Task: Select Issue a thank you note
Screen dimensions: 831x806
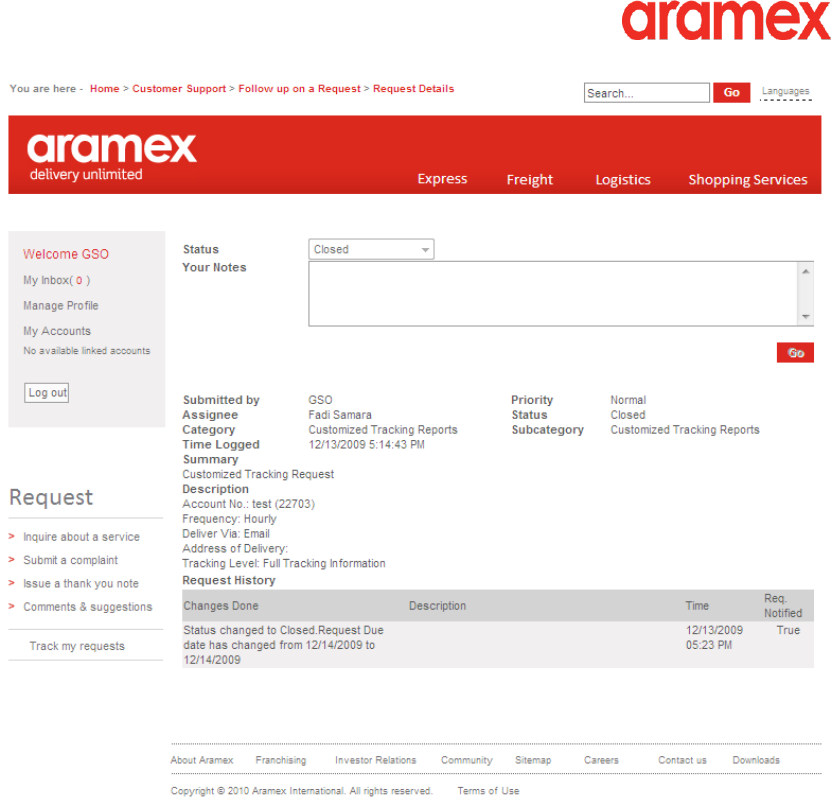Action: [81, 583]
